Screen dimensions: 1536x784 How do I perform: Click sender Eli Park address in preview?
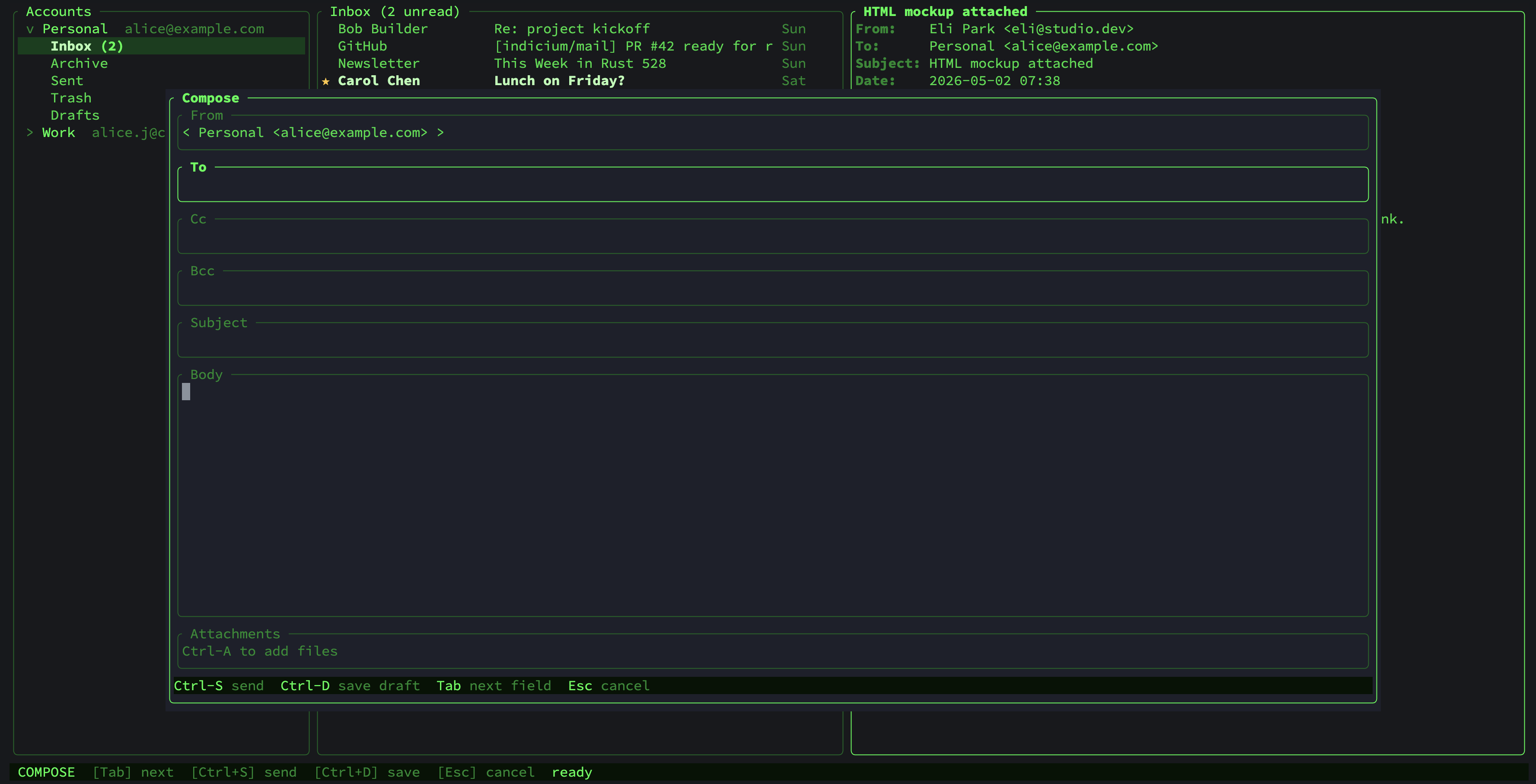pyautogui.click(x=1032, y=29)
